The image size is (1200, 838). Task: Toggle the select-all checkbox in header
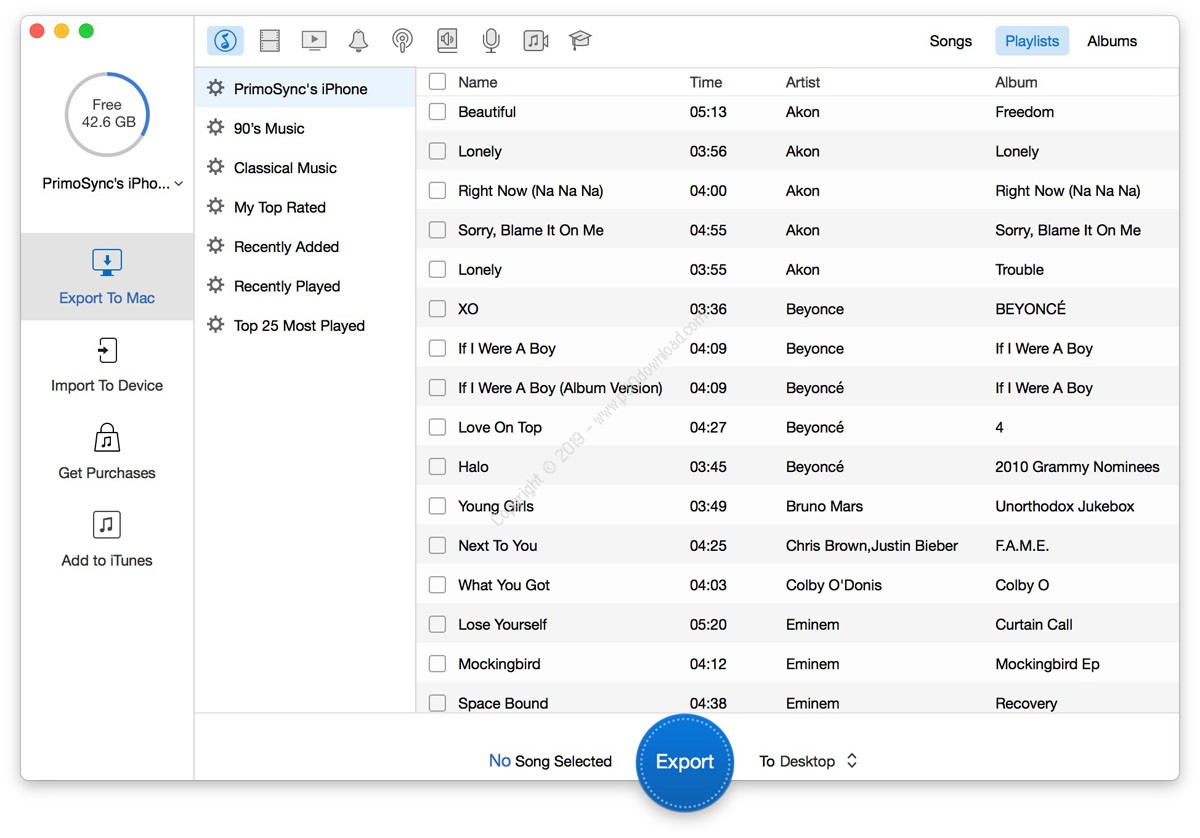[x=437, y=82]
